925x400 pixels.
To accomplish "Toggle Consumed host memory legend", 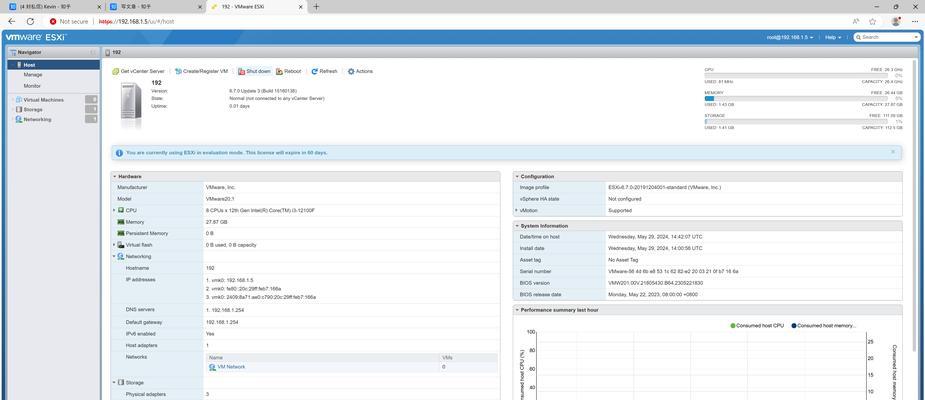I will tap(824, 326).
